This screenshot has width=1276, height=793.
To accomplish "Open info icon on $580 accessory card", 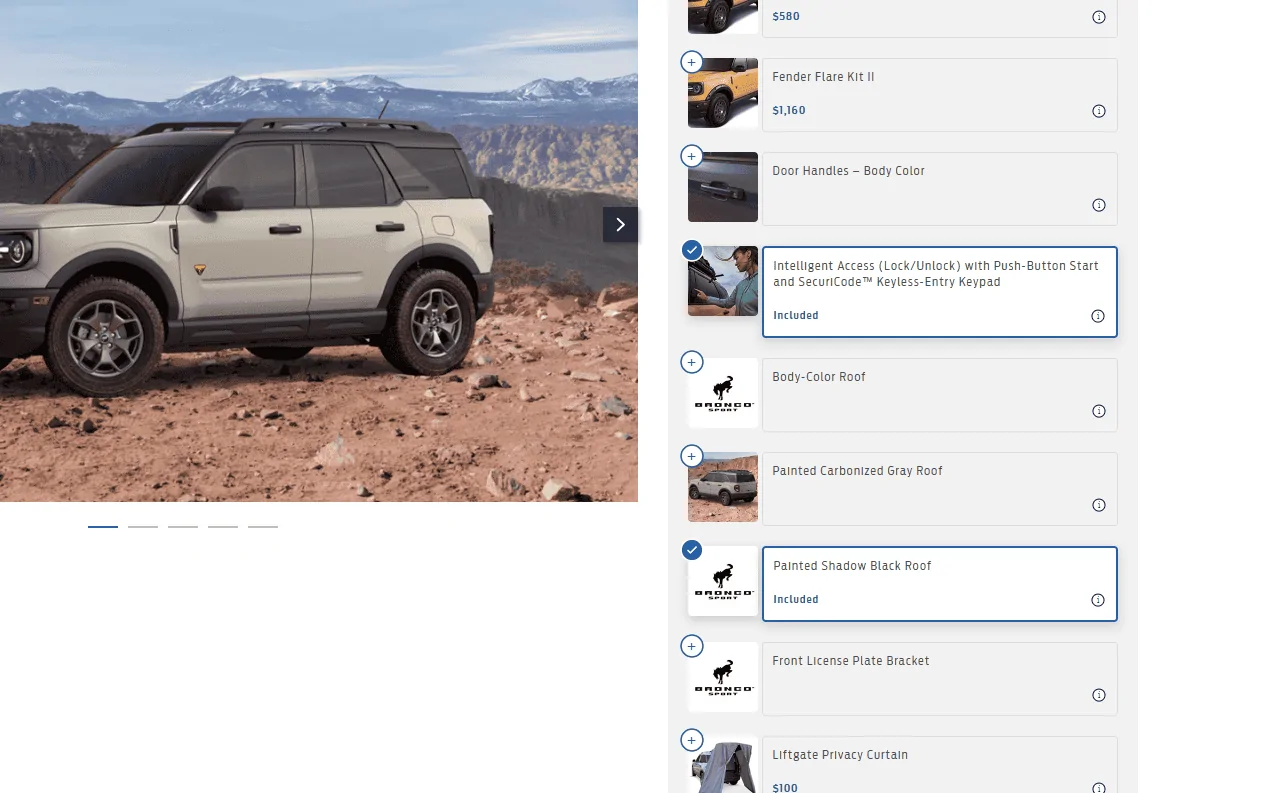I will coord(1098,17).
